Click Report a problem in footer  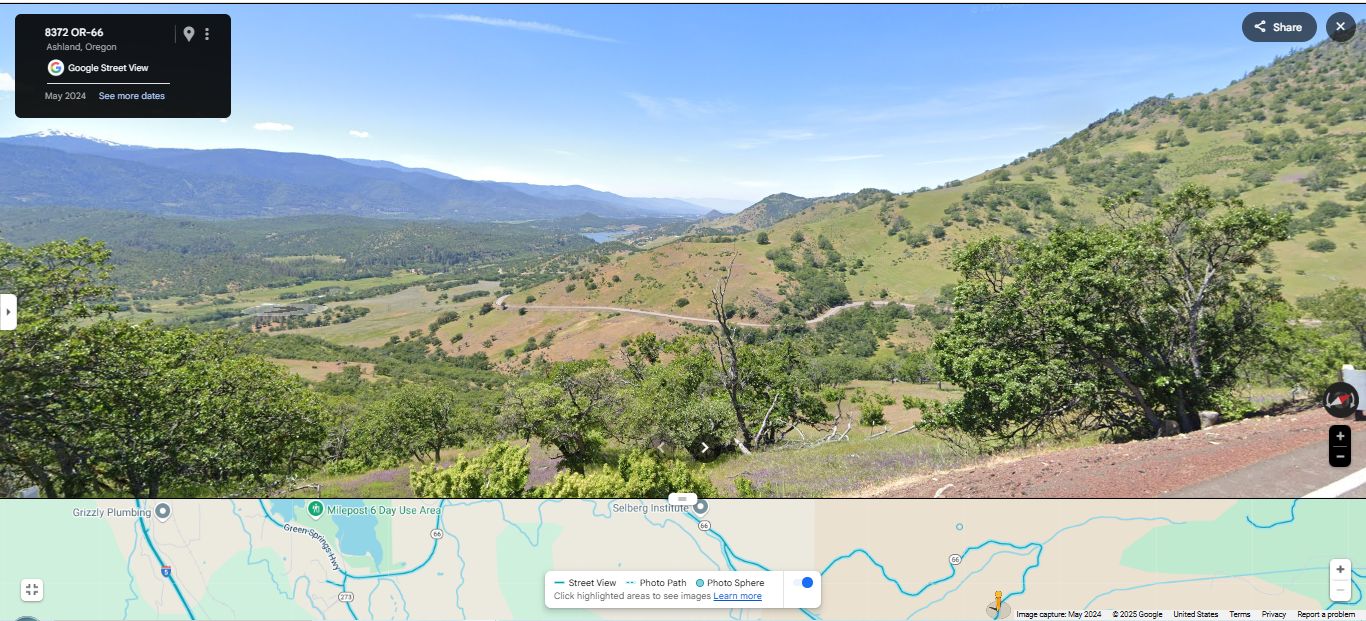click(x=1326, y=614)
